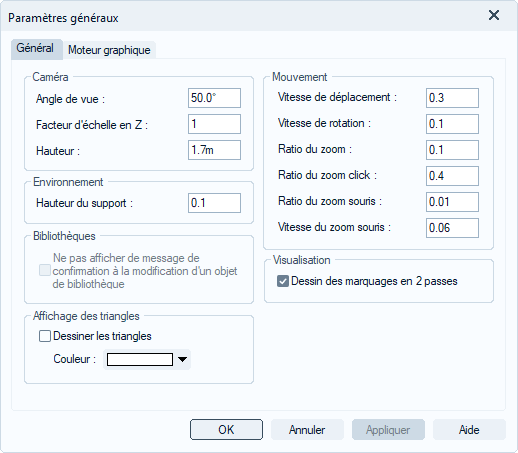Uncheck Dessin des marquages en 2 passes

[283, 281]
